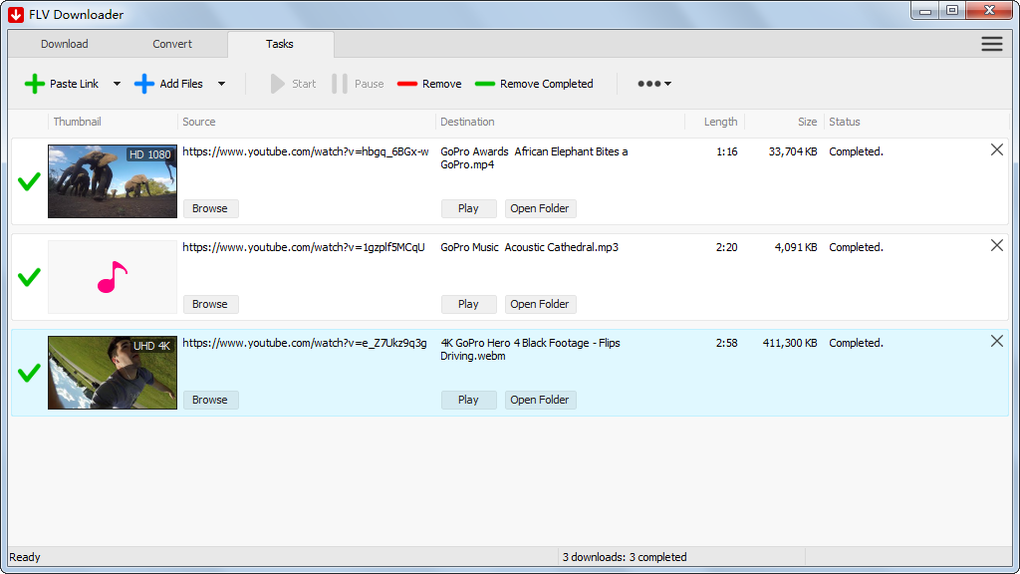Open Folder for the 4K GoPro webm
The height and width of the screenshot is (574, 1020).
click(x=540, y=400)
